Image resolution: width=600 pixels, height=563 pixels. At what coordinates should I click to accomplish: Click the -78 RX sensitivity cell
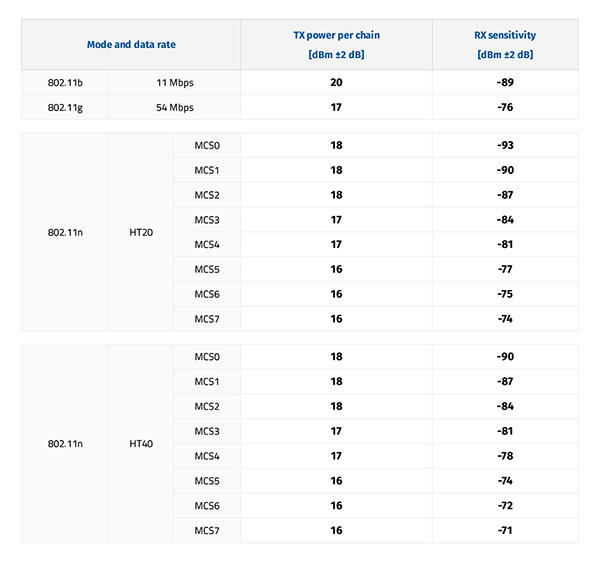[x=504, y=456]
